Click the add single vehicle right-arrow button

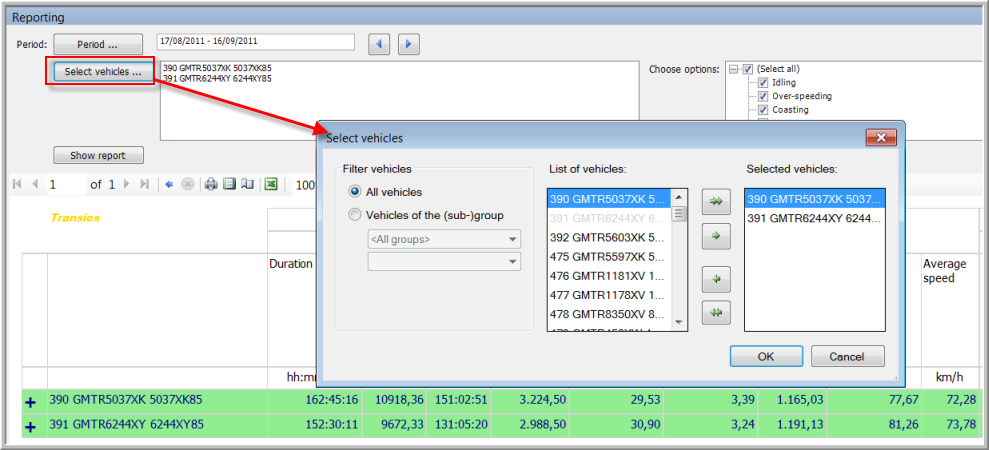coord(717,237)
